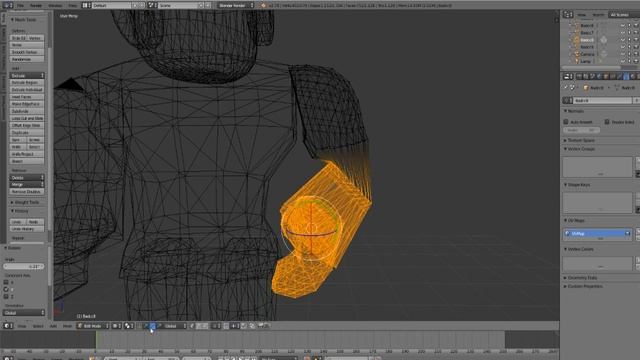640x360 pixels.
Task: Toggle X constraint axis checkbox
Action: 6,282
